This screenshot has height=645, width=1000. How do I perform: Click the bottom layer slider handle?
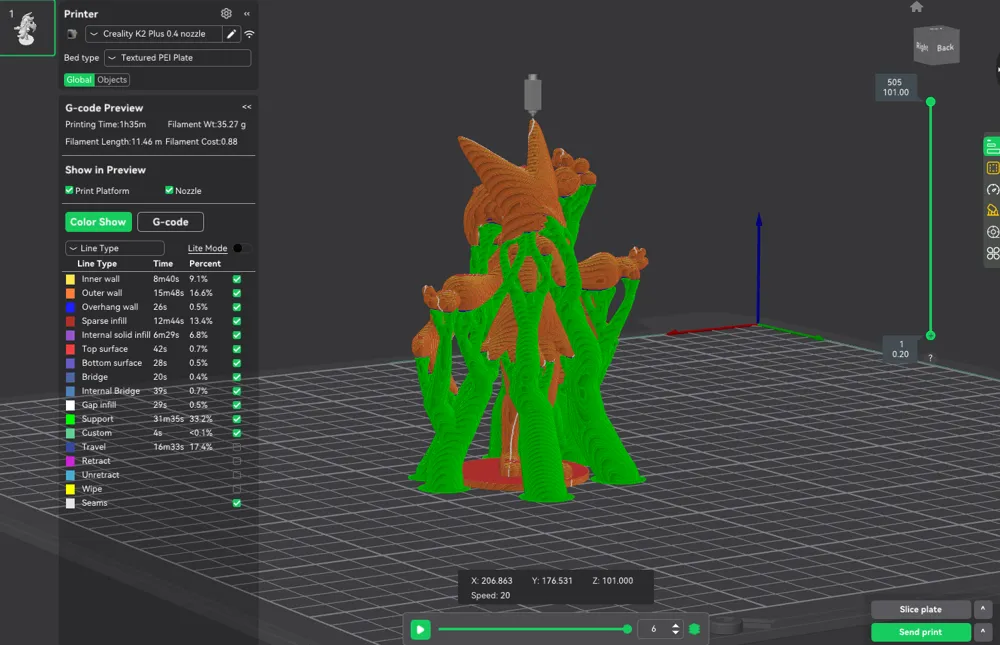[930, 336]
